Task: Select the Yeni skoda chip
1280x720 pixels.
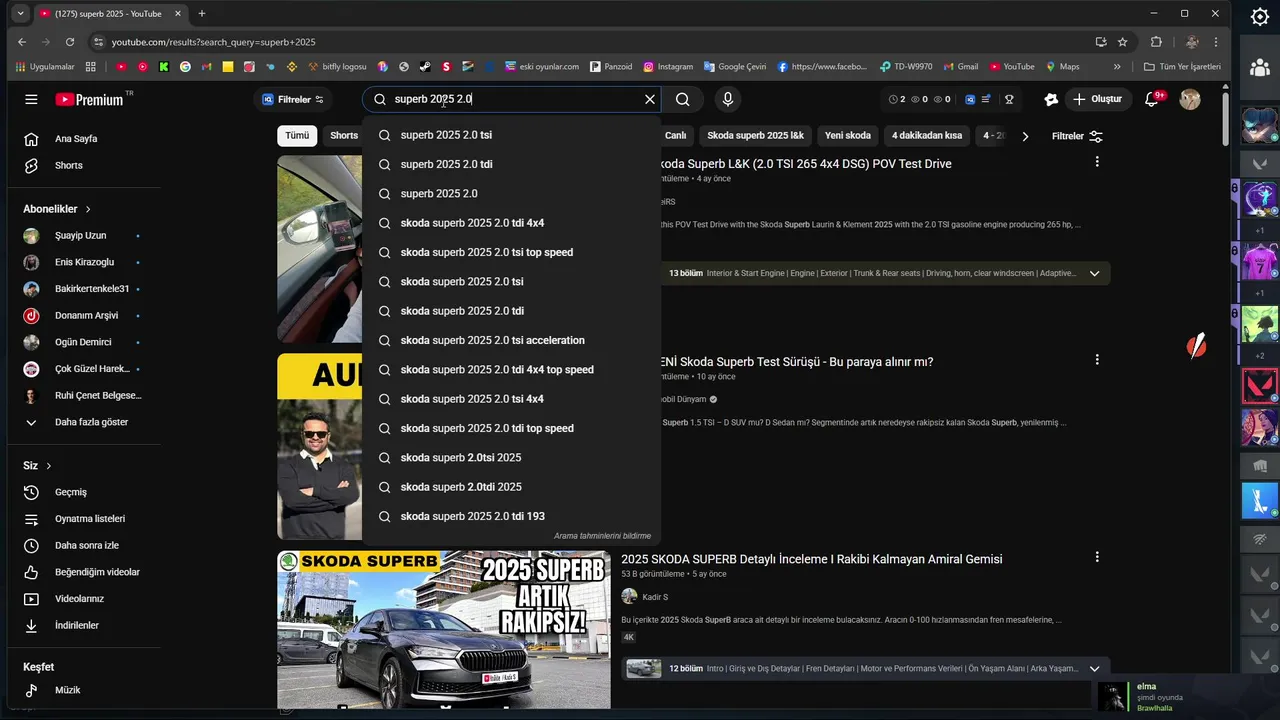Action: point(847,135)
